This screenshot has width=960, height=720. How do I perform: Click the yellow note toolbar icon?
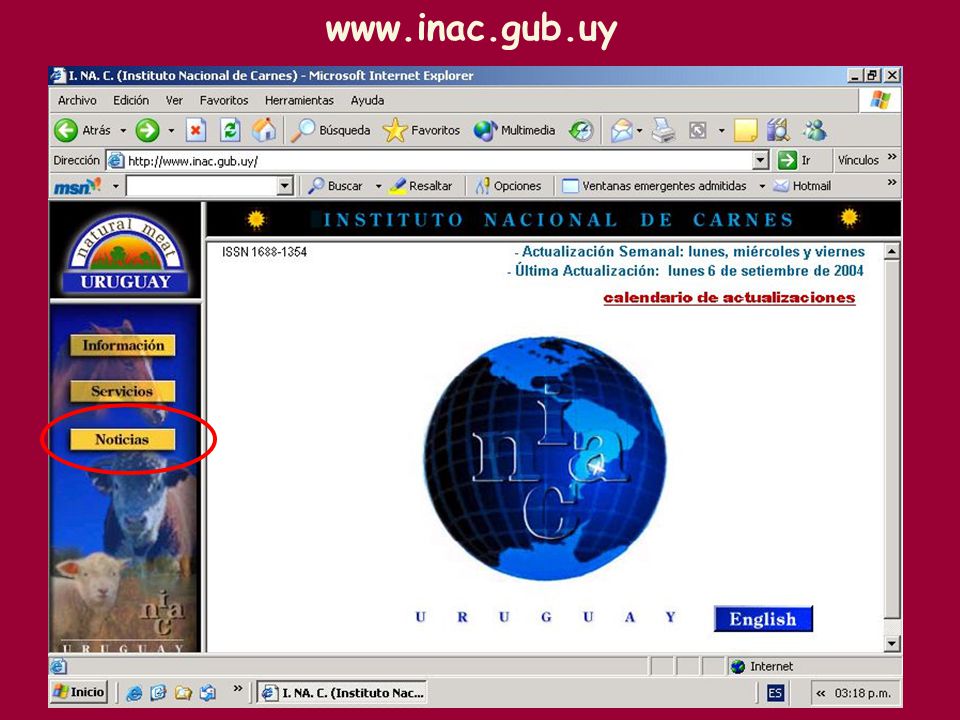tap(746, 130)
